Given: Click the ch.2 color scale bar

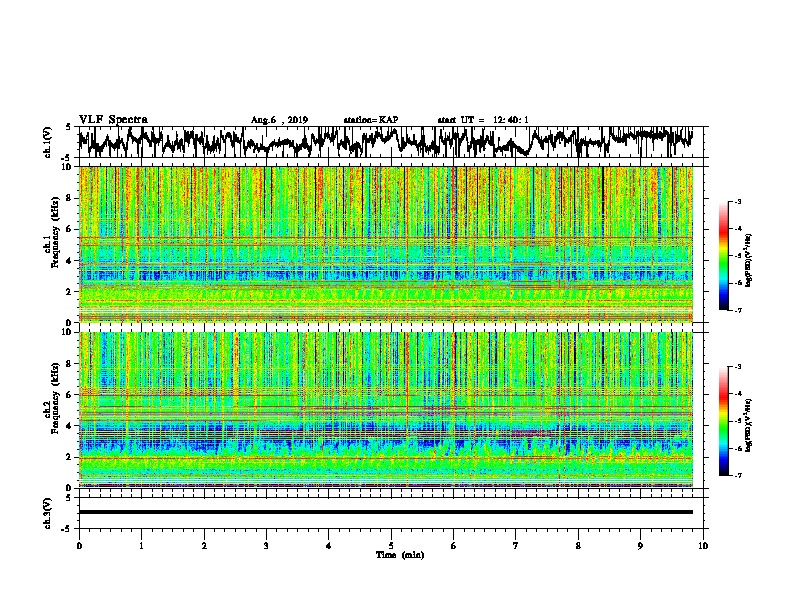Looking at the screenshot, I should (724, 421).
